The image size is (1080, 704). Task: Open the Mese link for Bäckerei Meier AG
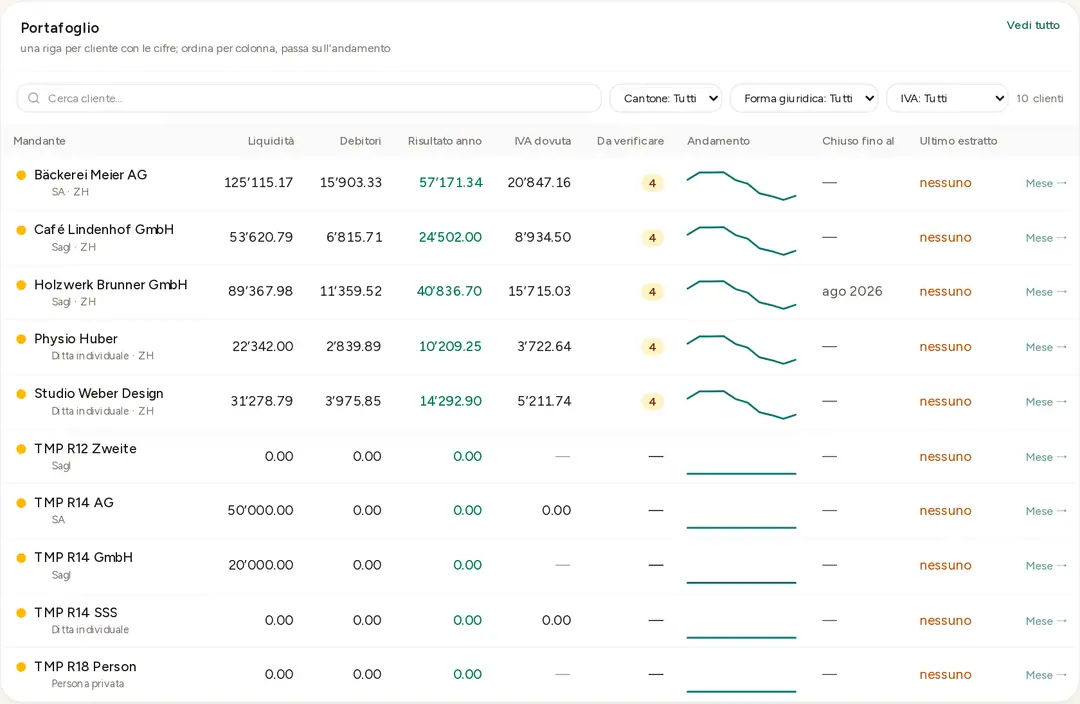click(x=1046, y=183)
